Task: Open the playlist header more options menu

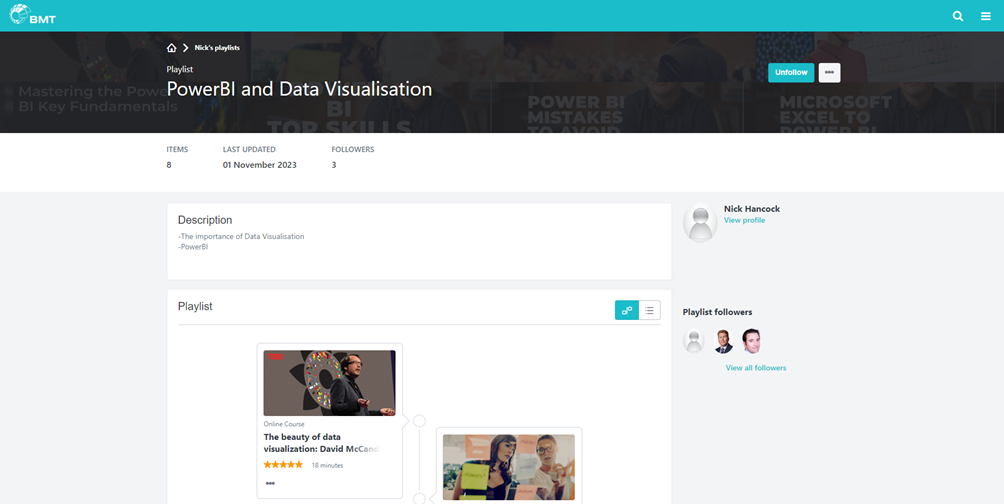Action: click(829, 73)
